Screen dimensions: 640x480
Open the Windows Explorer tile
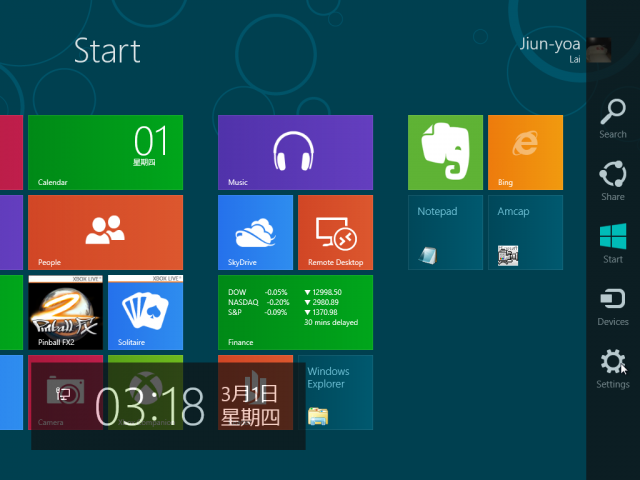tap(335, 392)
